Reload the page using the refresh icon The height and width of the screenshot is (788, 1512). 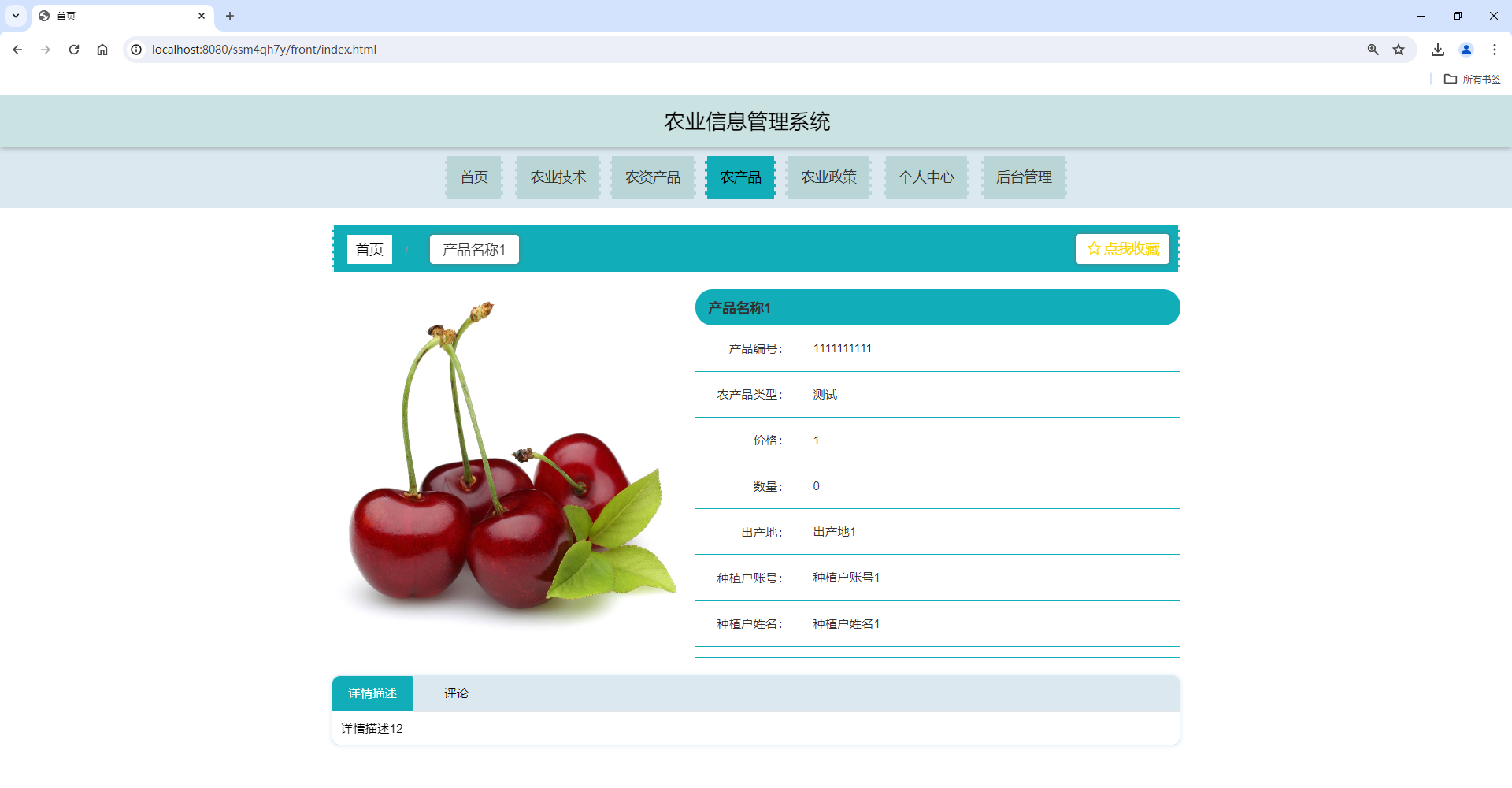[74, 49]
